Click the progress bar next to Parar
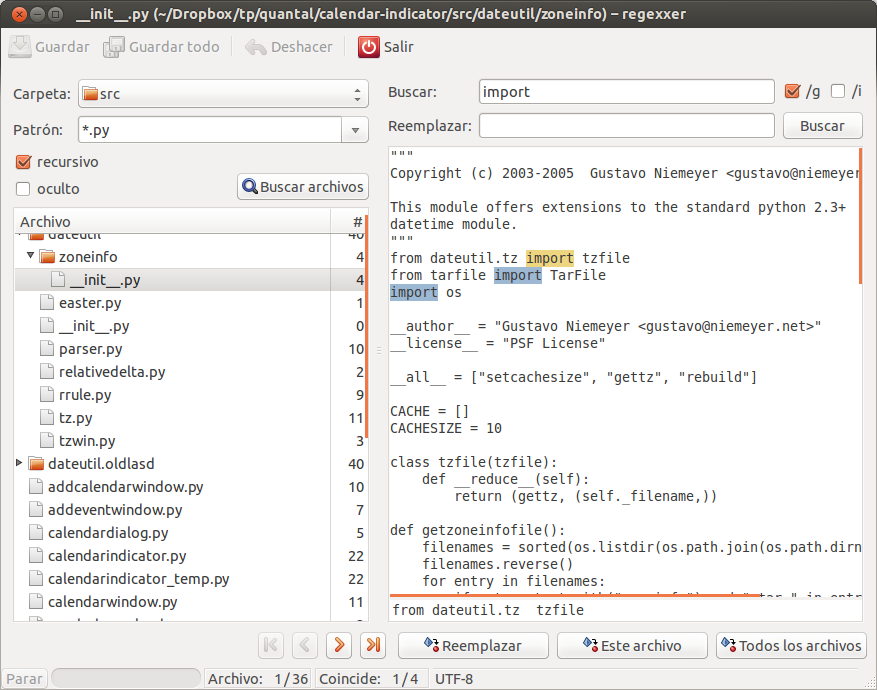Viewport: 877px width, 690px height. [x=126, y=678]
